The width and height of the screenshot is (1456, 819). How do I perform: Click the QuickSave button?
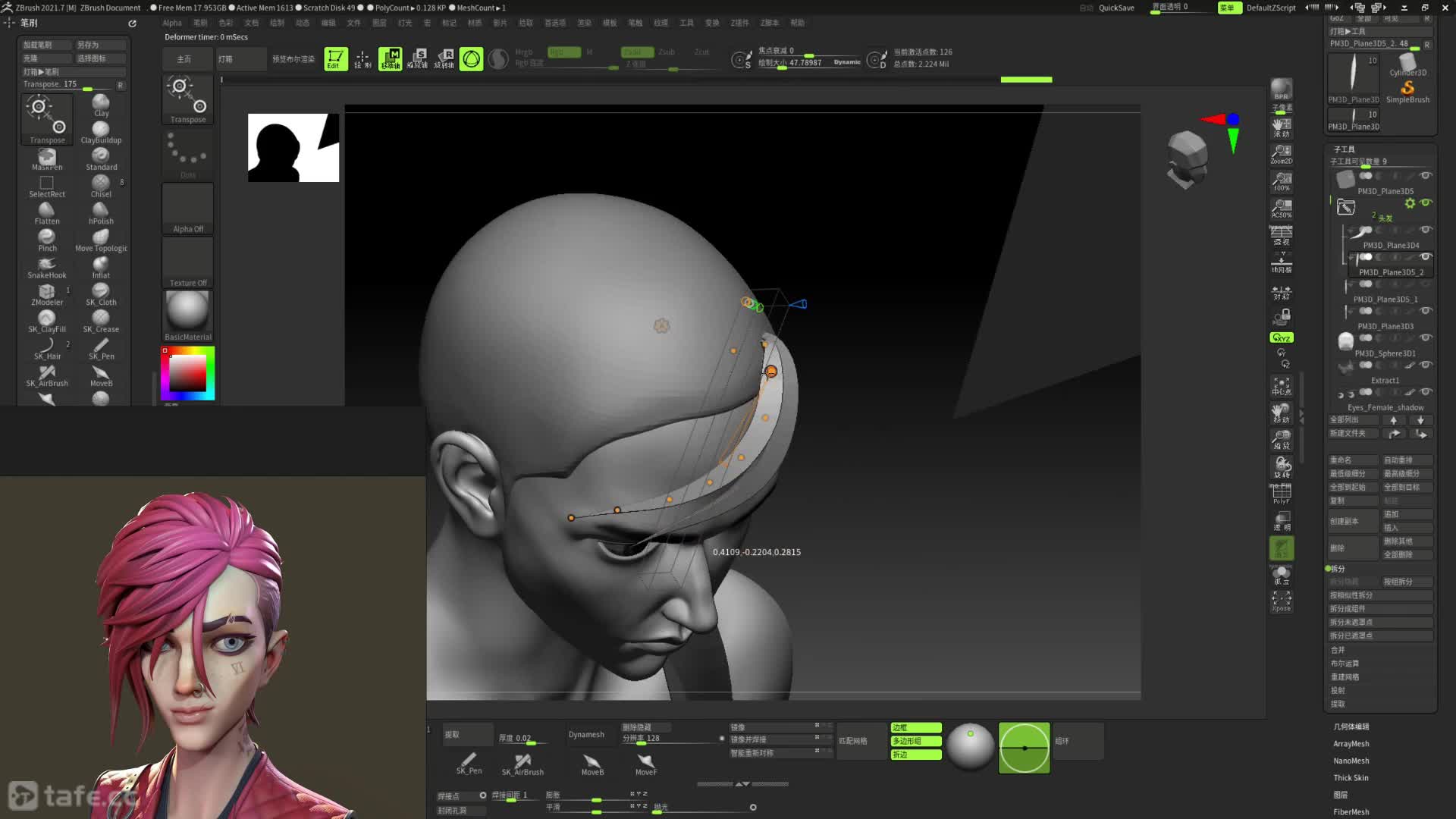[1116, 8]
